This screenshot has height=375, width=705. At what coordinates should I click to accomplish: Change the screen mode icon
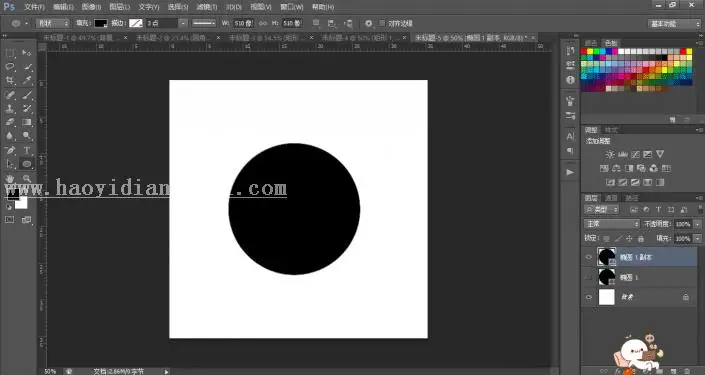(x=27, y=219)
